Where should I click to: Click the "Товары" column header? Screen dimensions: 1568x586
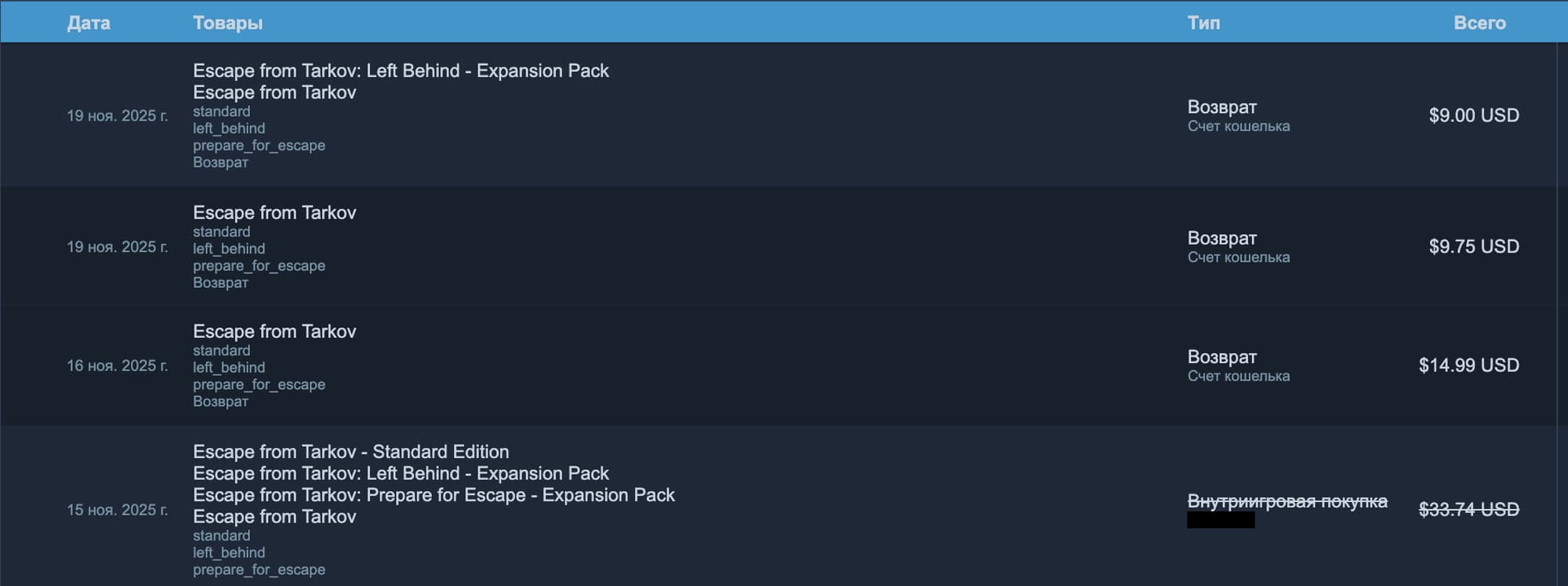point(227,23)
